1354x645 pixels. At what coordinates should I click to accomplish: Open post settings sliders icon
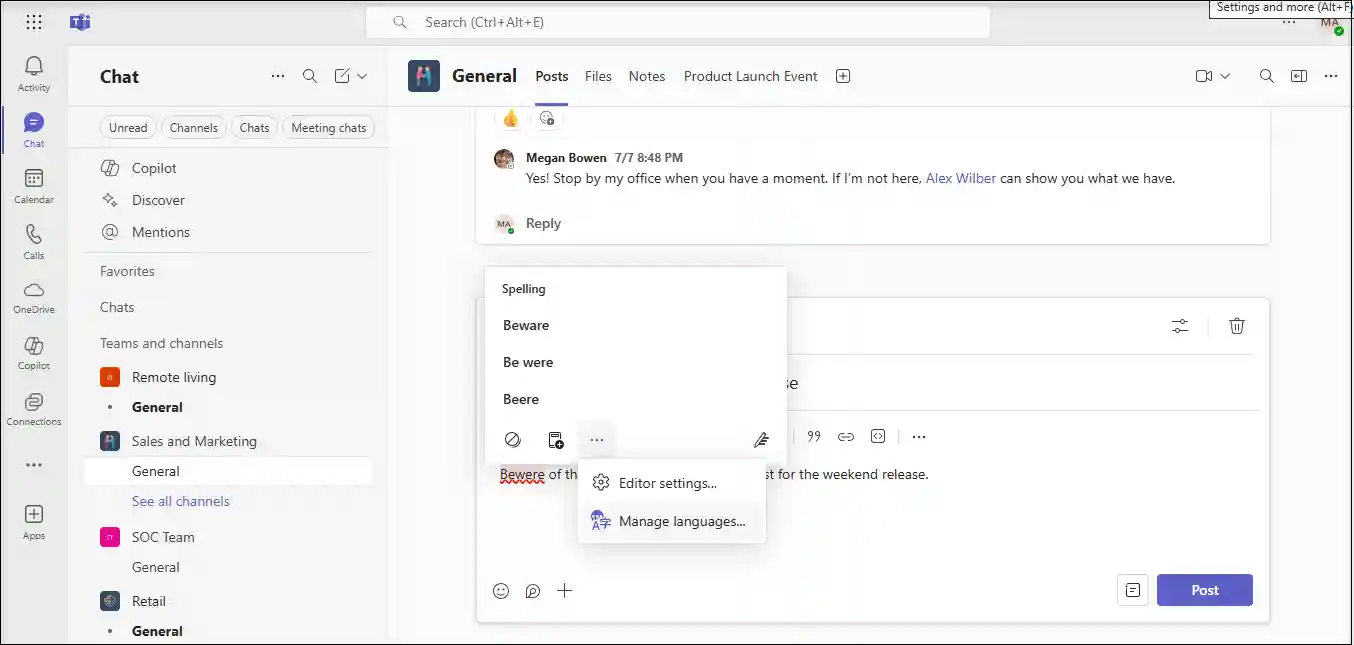(1180, 325)
